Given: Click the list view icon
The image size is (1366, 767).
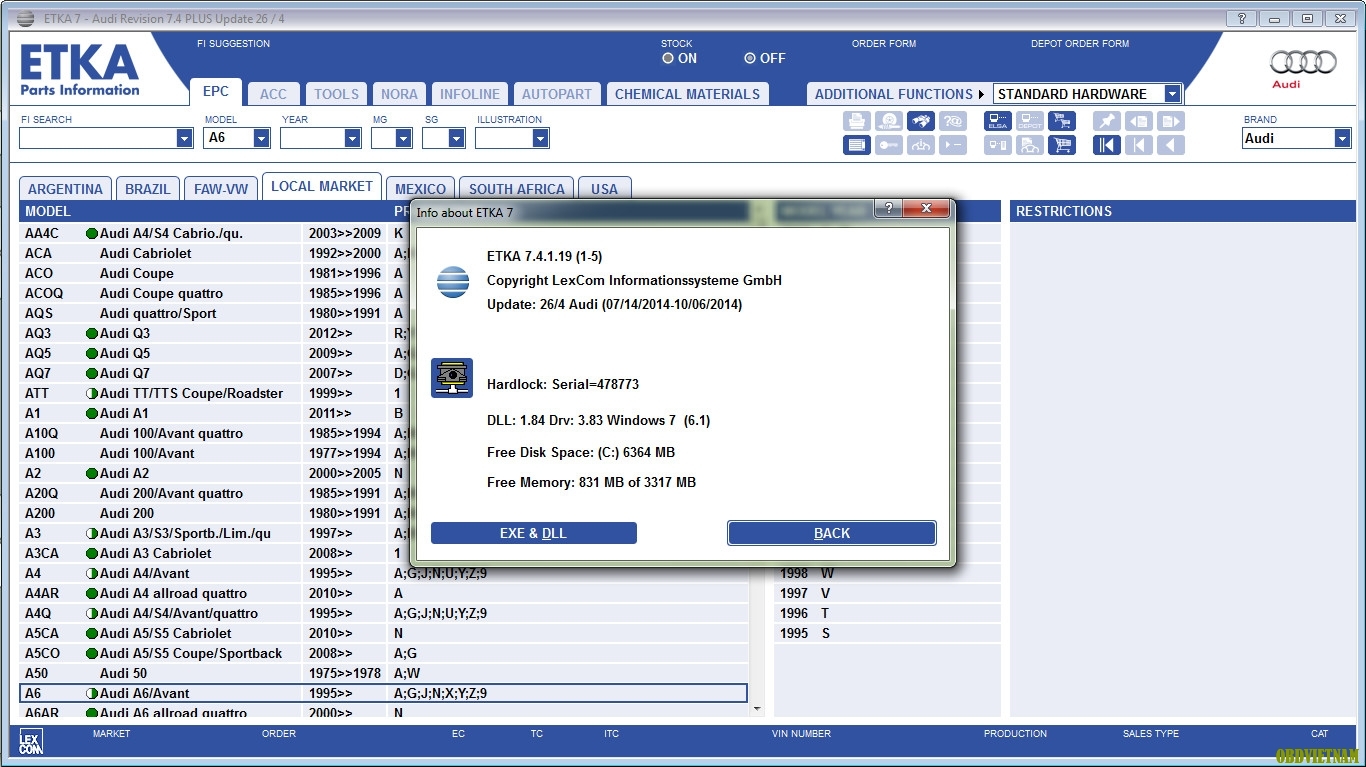Looking at the screenshot, I should (857, 145).
